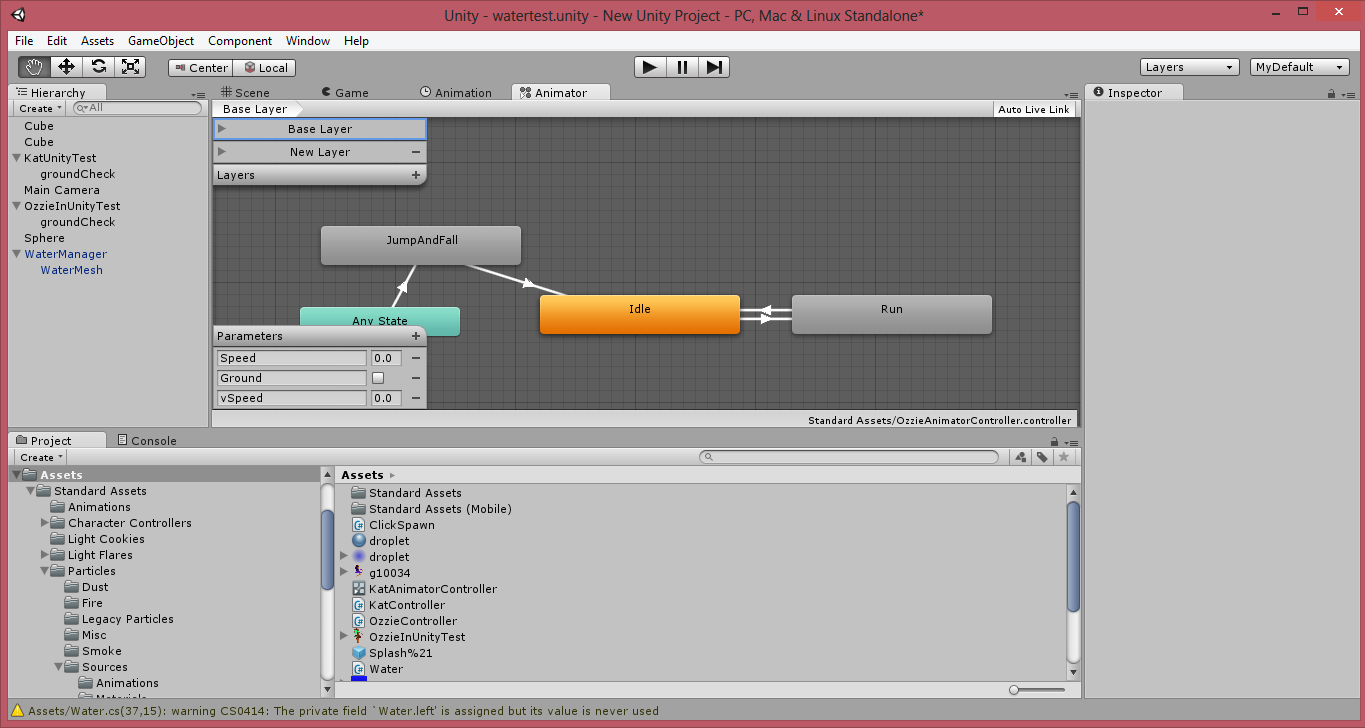Step one frame forward
This screenshot has height=728, width=1365.
714,67
